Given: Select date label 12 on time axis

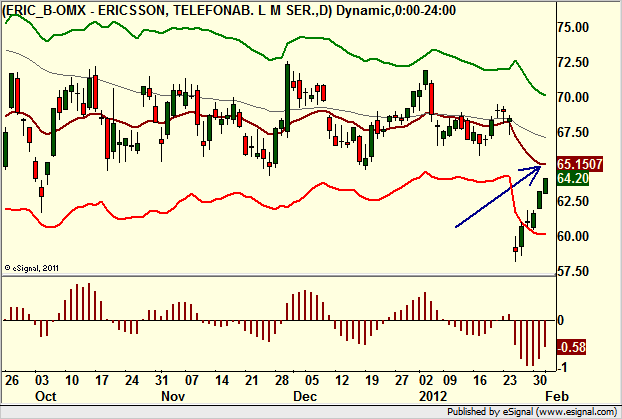Looking at the screenshot, I should pos(342,381).
